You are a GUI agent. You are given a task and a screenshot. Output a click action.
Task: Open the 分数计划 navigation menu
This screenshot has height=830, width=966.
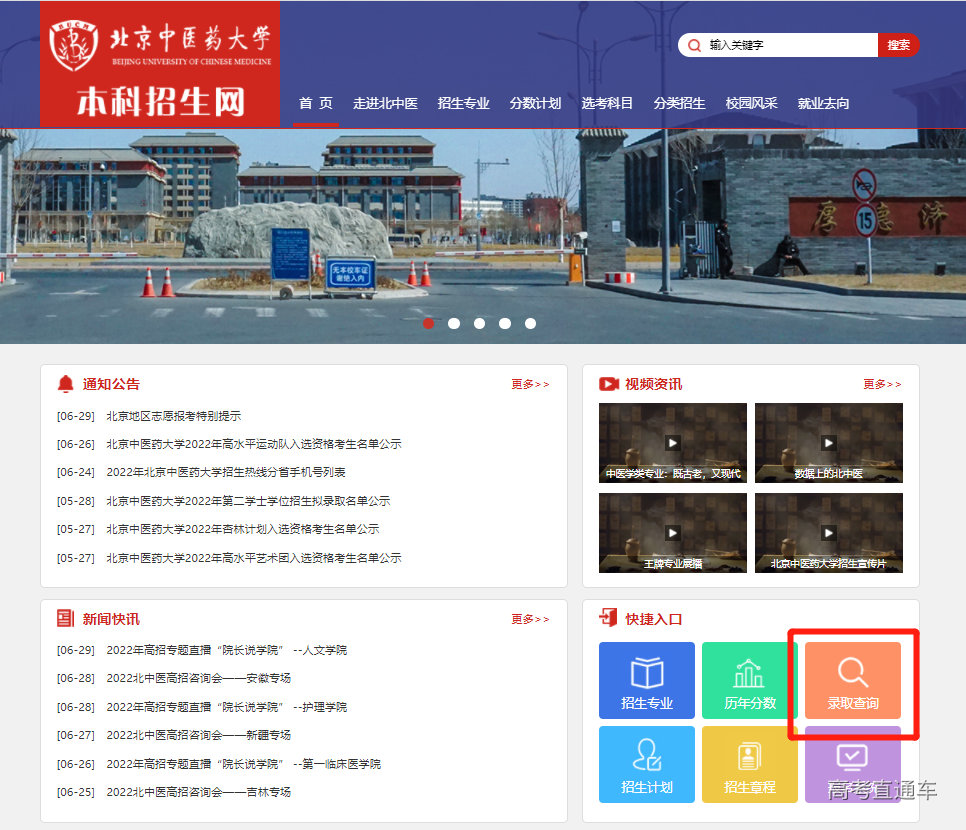(535, 103)
